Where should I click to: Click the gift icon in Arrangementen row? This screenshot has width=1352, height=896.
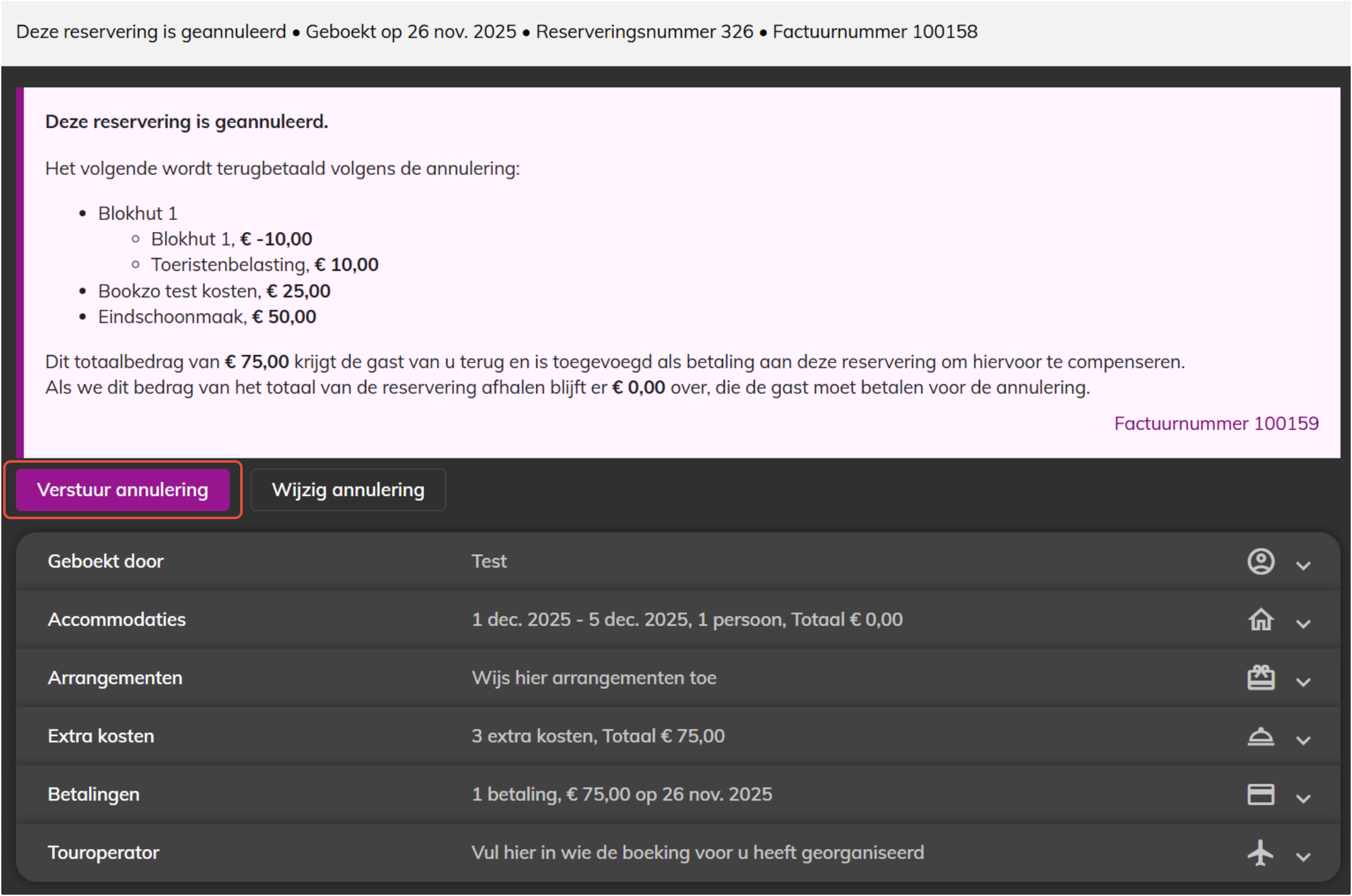pyautogui.click(x=1260, y=678)
